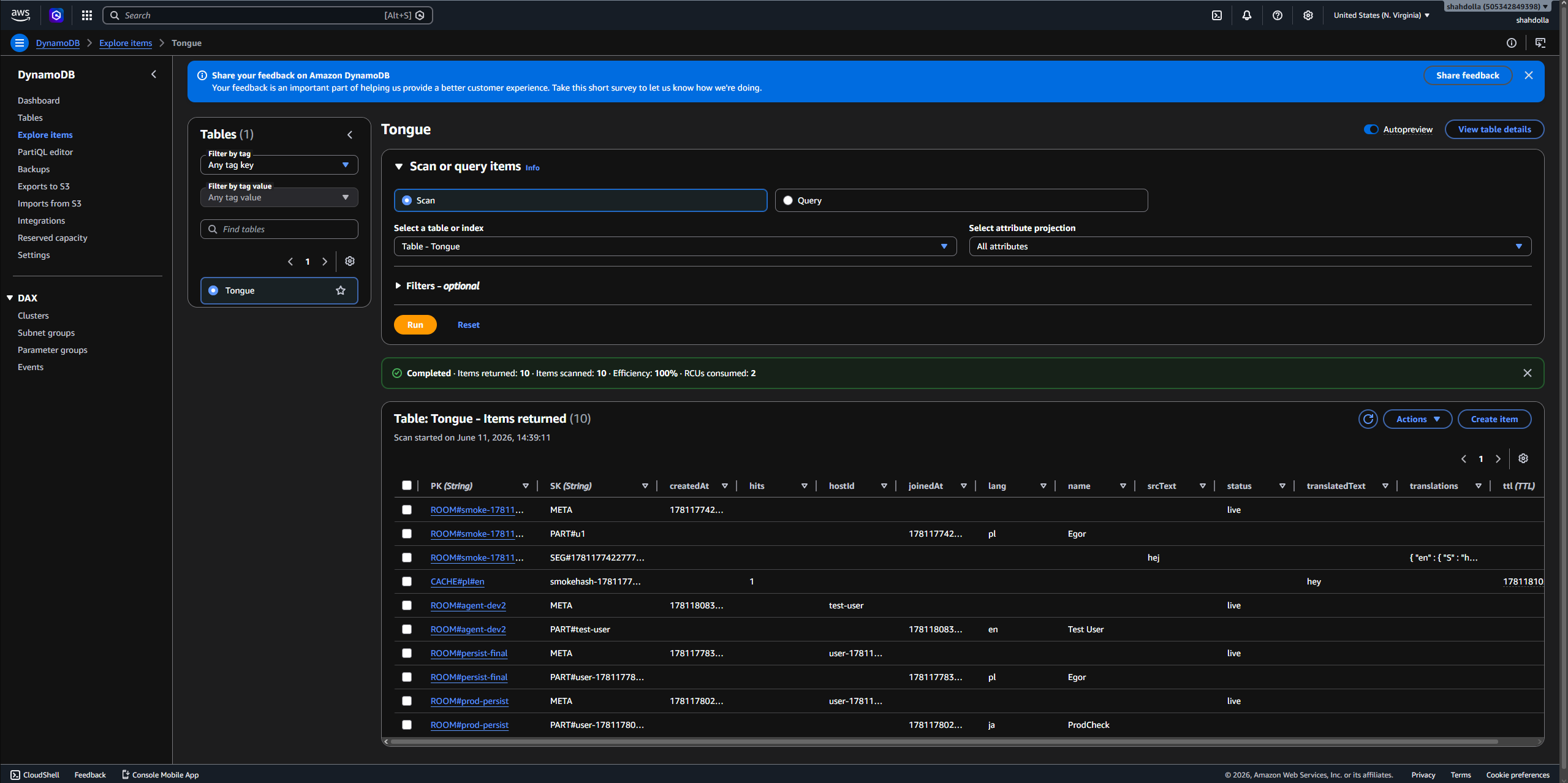Collapse the Tables panel arrow
The height and width of the screenshot is (783, 1568).
click(350, 135)
